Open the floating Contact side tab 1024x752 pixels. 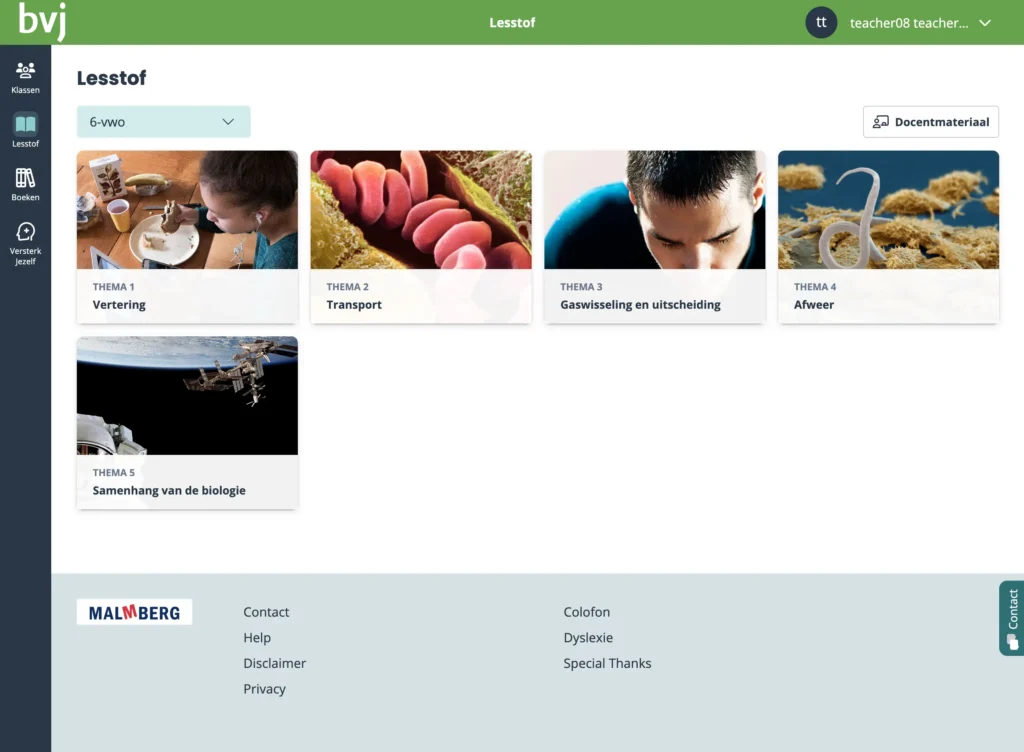tap(1011, 618)
